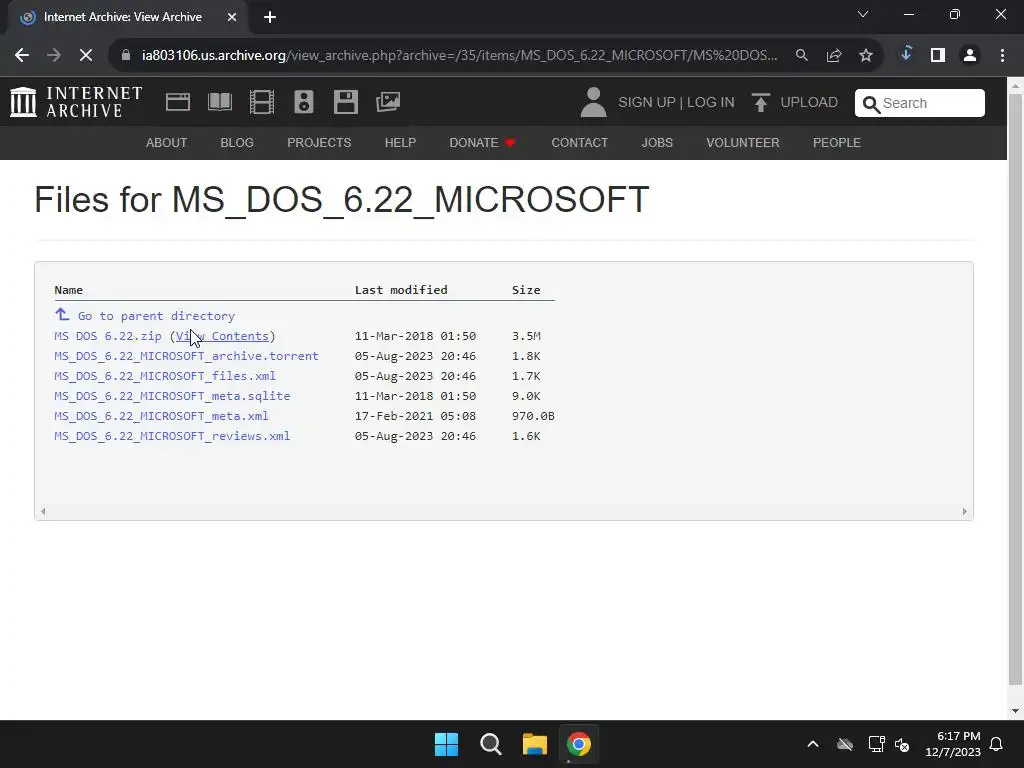The height and width of the screenshot is (768, 1024).
Task: Open the Images icon
Action: (x=388, y=102)
